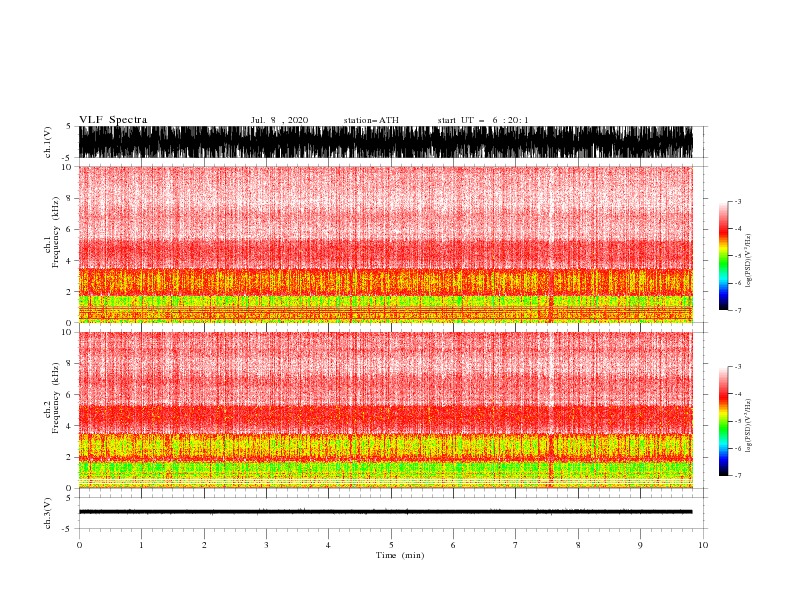Click the '-4' tick on ch.2 colorbar
Viewport: 792px width, 612px height.
click(x=737, y=394)
